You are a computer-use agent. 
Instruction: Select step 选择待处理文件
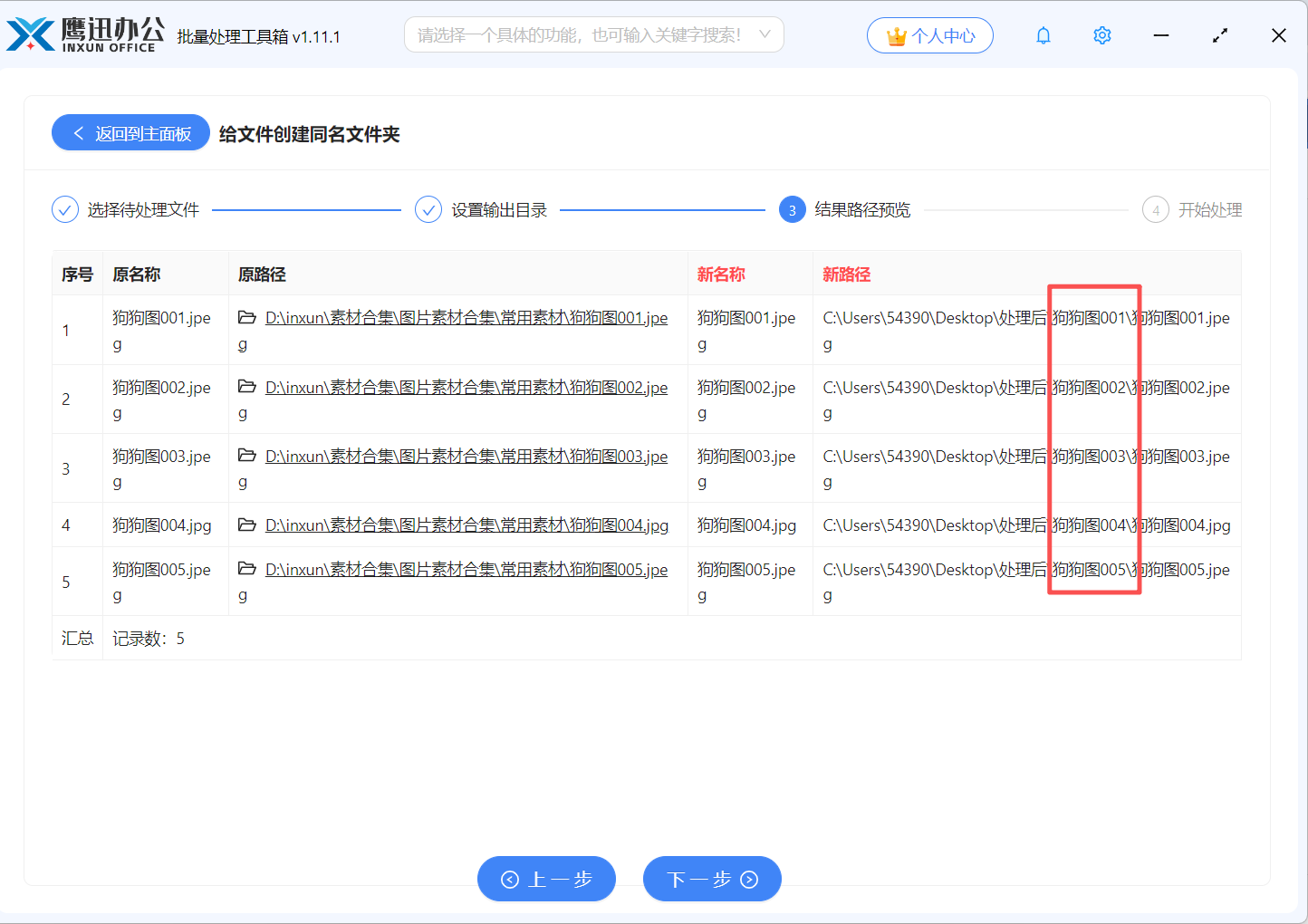[127, 210]
